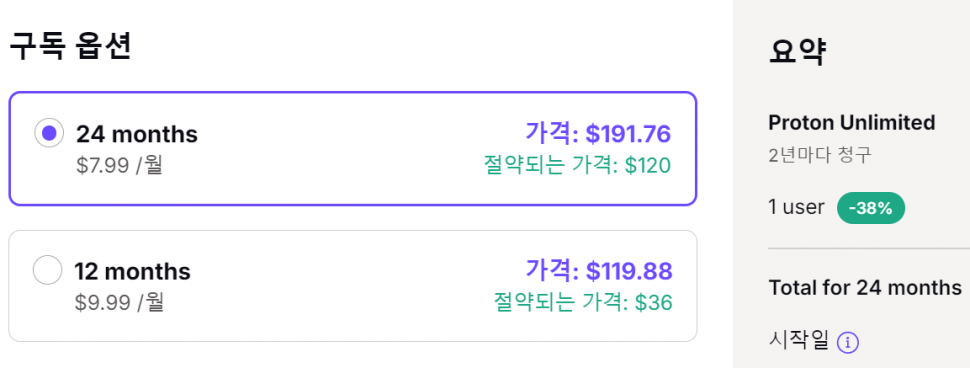
Task: Click the -38% discount badge
Action: [870, 208]
